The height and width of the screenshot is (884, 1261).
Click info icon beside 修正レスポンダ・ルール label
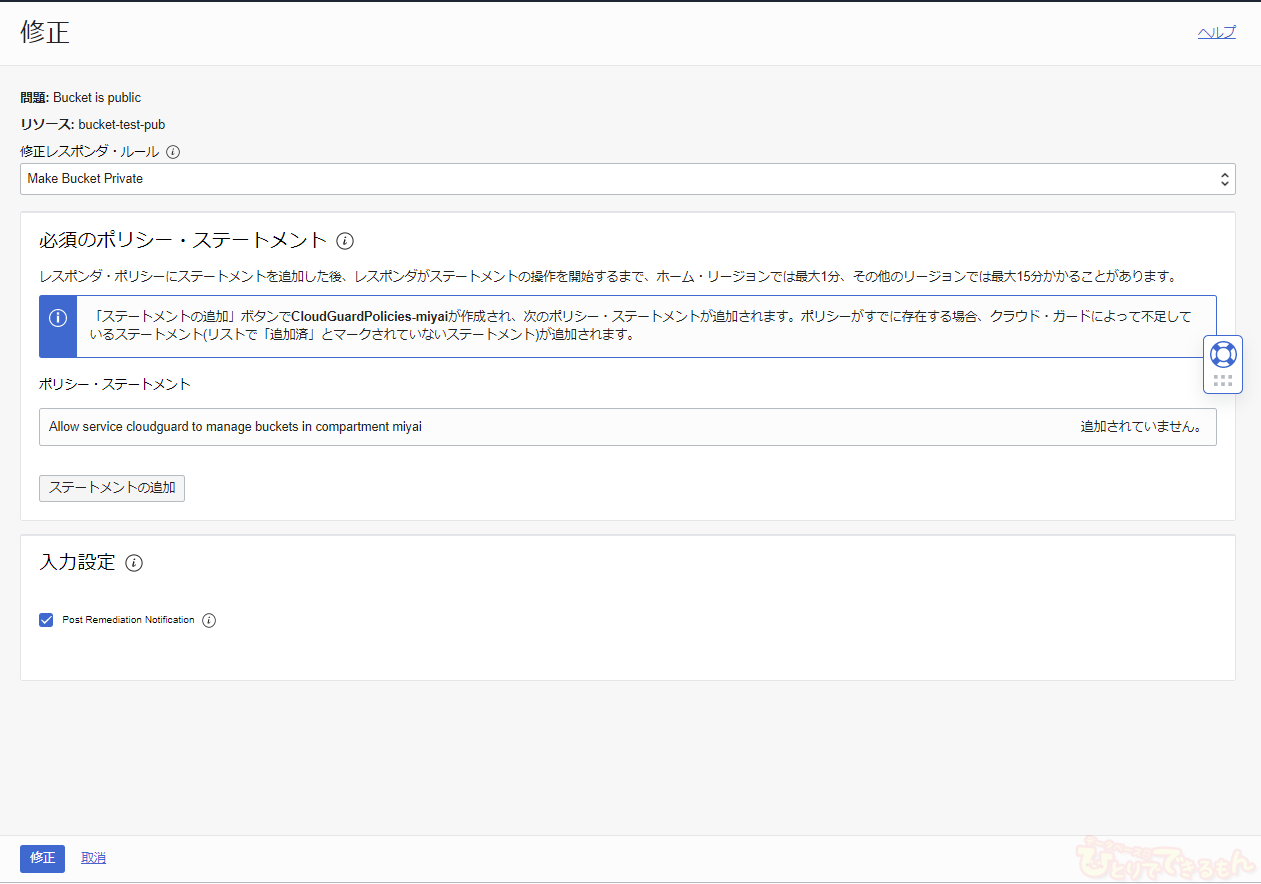(173, 152)
